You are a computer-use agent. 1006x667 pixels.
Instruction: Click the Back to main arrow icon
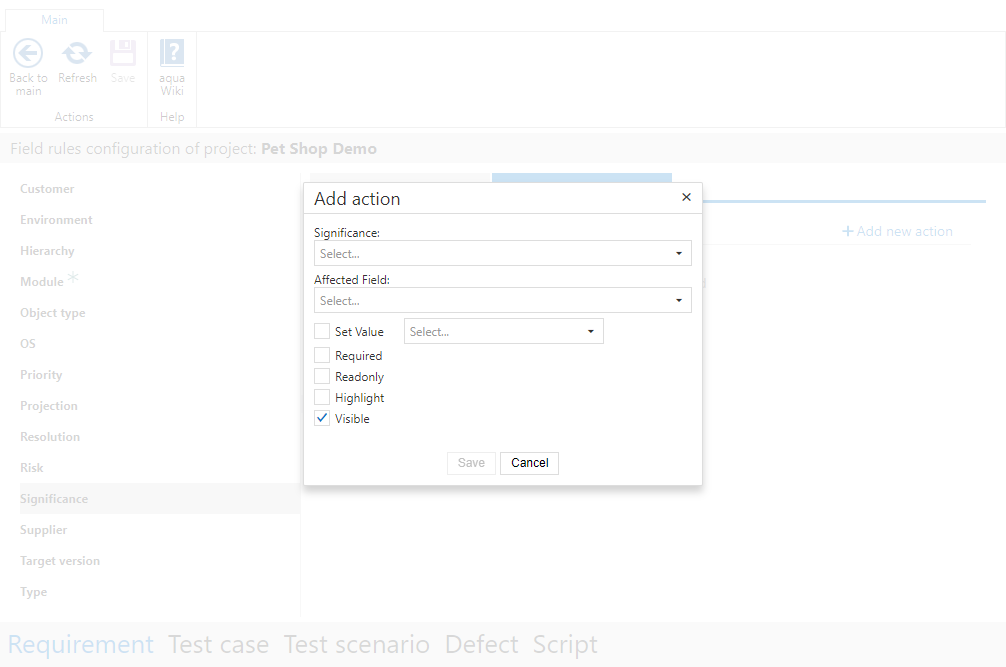(x=28, y=54)
